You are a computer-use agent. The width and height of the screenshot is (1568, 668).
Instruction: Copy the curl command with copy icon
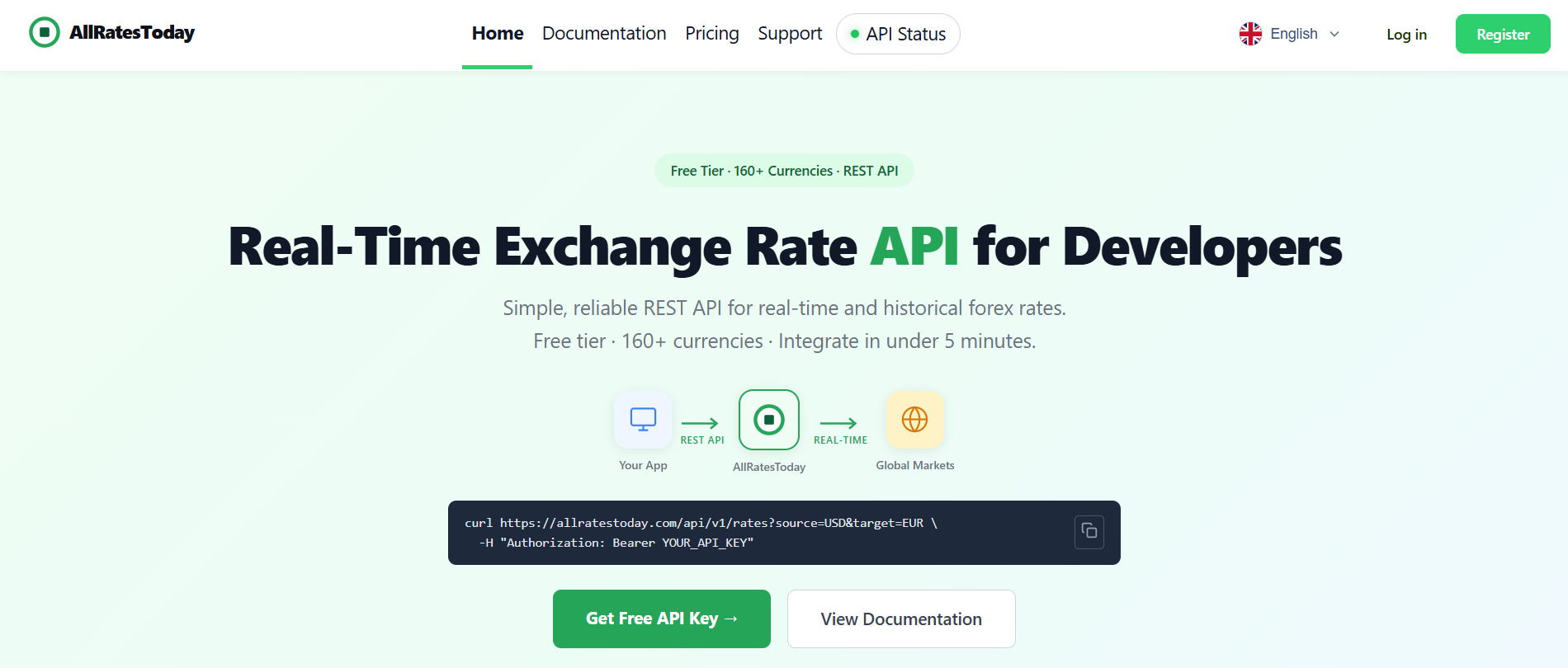(x=1089, y=531)
